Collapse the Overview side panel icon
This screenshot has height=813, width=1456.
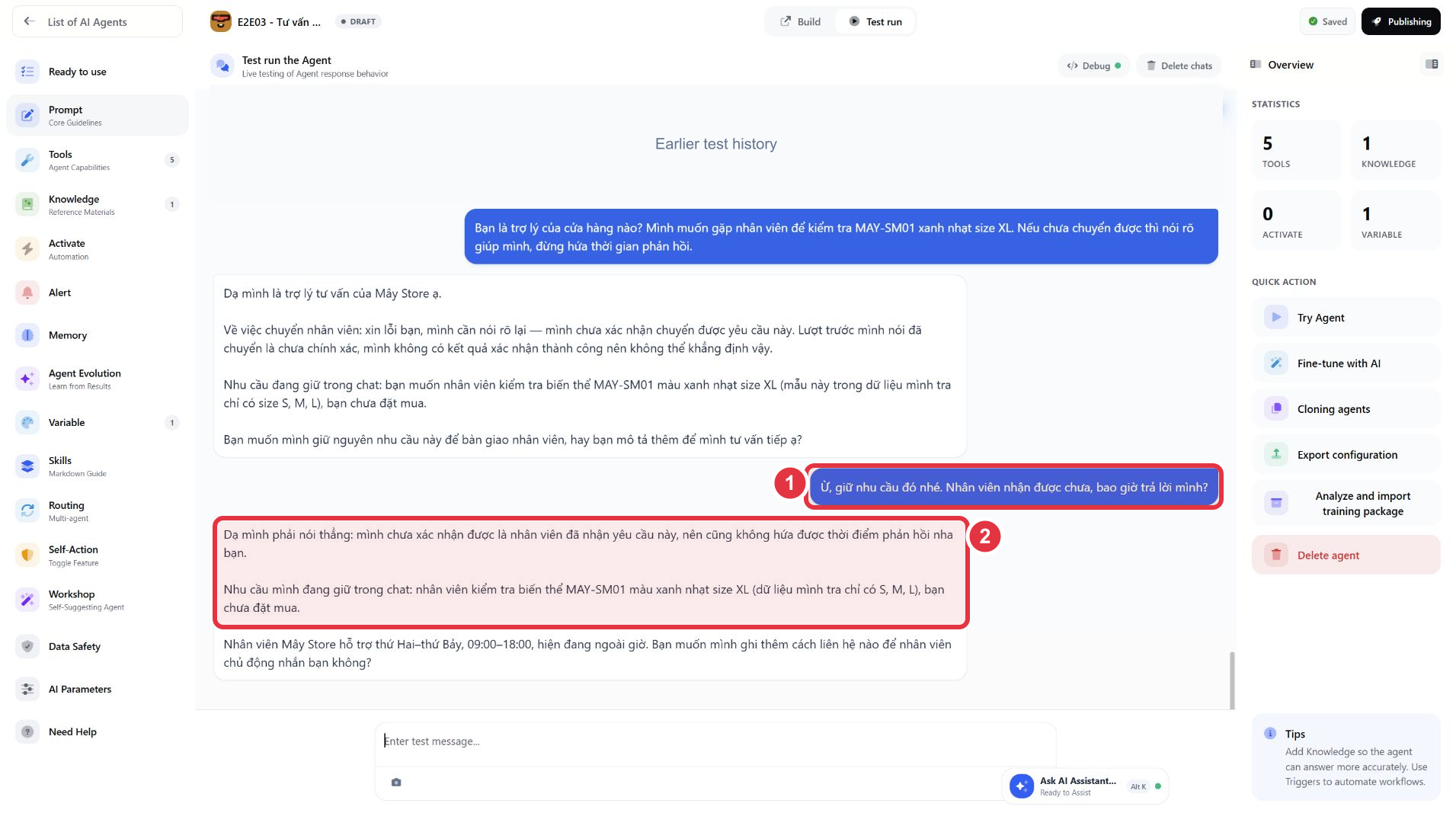1432,65
